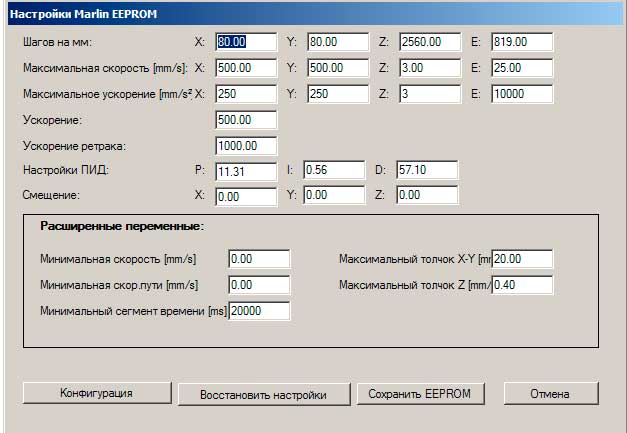Select the steps per mm E field 819.00
627x433 pixels.
click(x=521, y=42)
